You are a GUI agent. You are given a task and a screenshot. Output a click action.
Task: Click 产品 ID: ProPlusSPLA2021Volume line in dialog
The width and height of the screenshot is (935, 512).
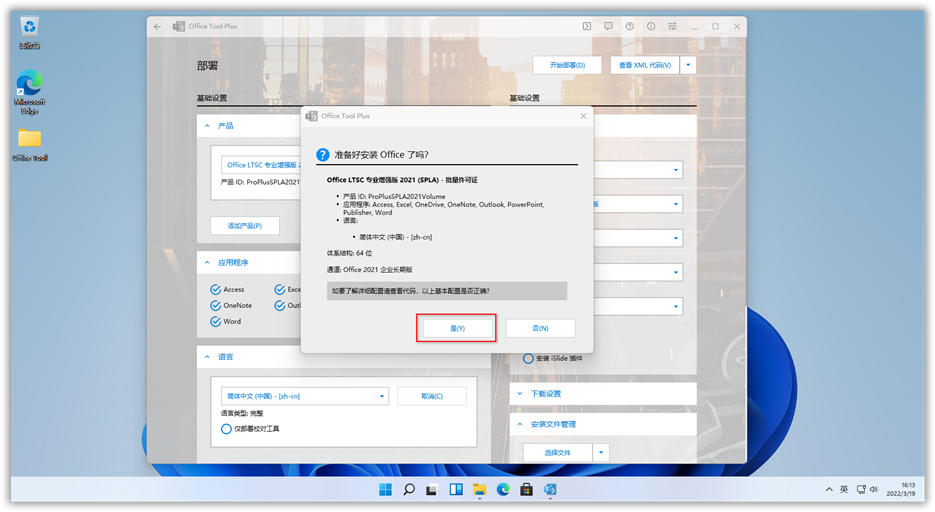click(394, 196)
